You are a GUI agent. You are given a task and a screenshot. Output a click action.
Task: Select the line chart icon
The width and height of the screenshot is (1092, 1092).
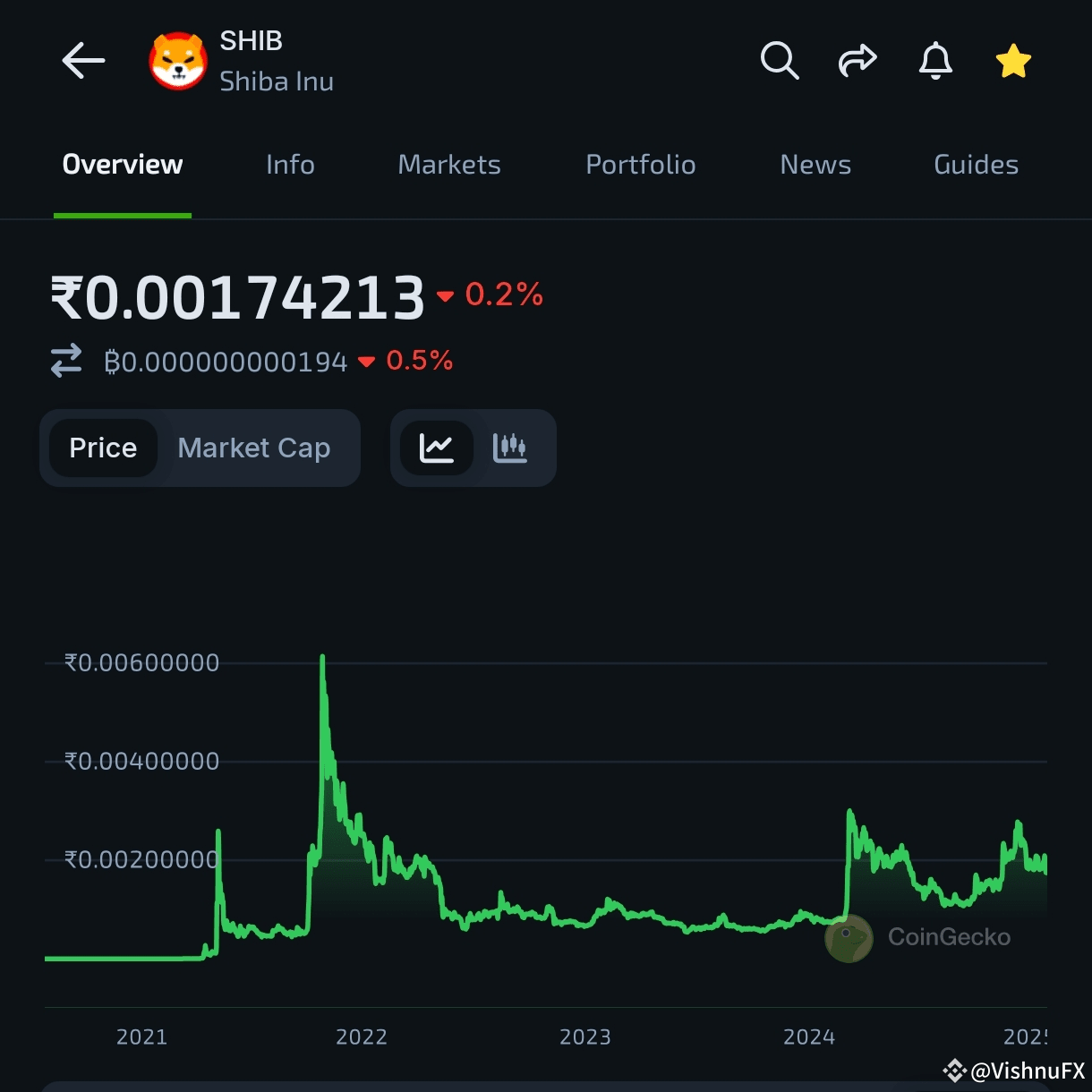click(438, 448)
